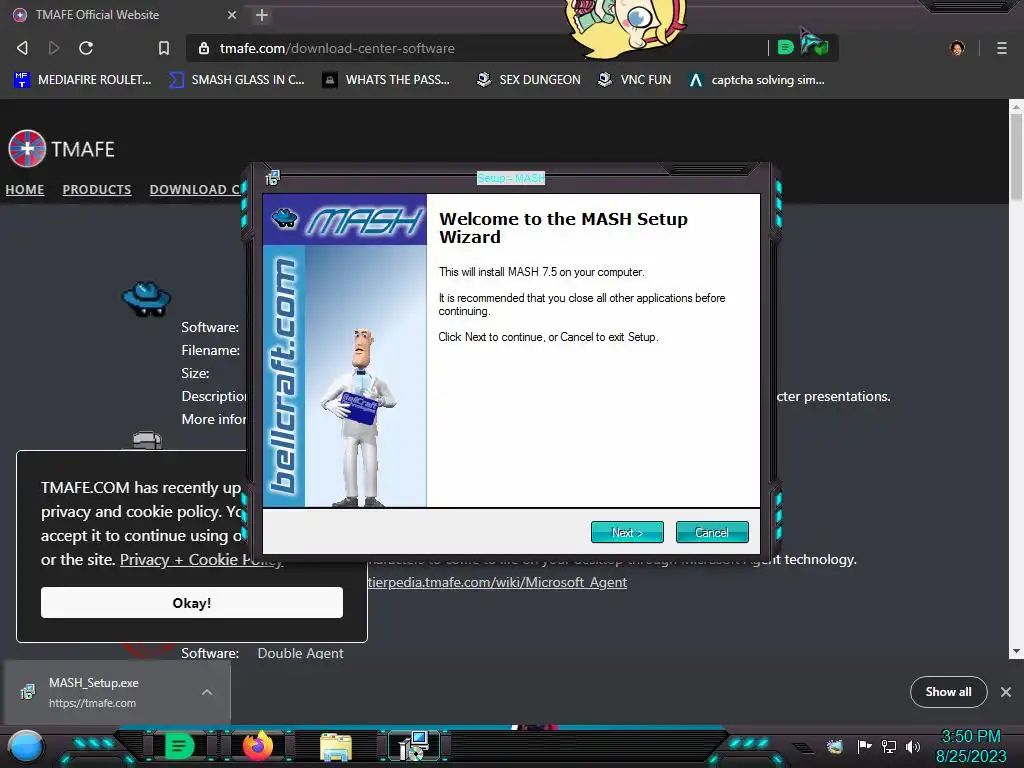Click Action Center flag tray icon
This screenshot has width=1024, height=768.
coord(865,746)
